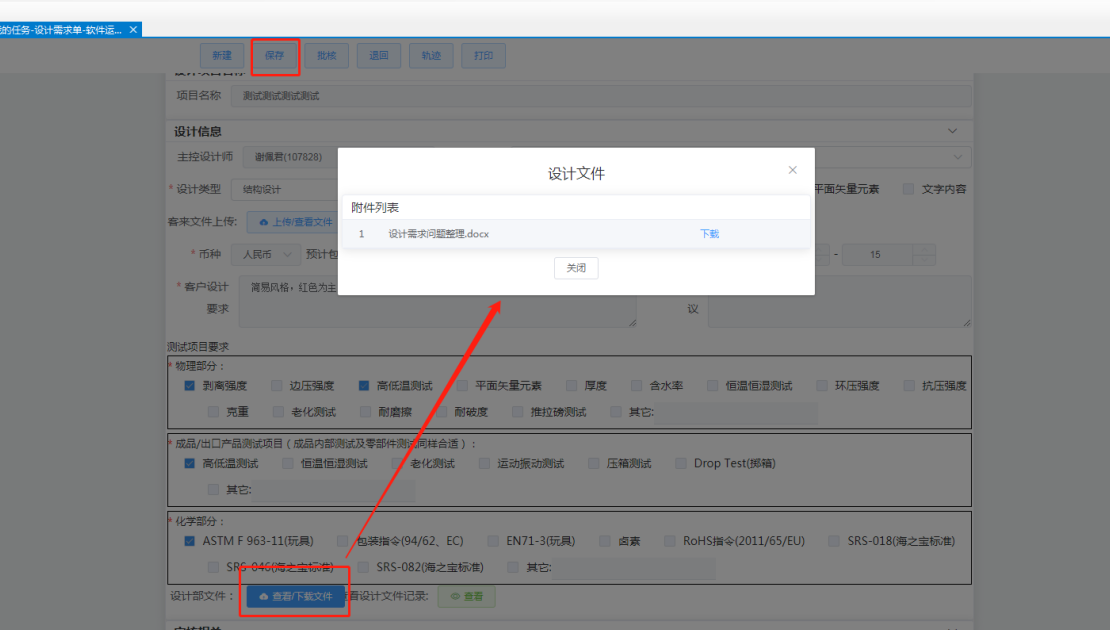
Task: Uncheck the ASTM F 963-11(玩具) checkbox
Action: [x=189, y=542]
